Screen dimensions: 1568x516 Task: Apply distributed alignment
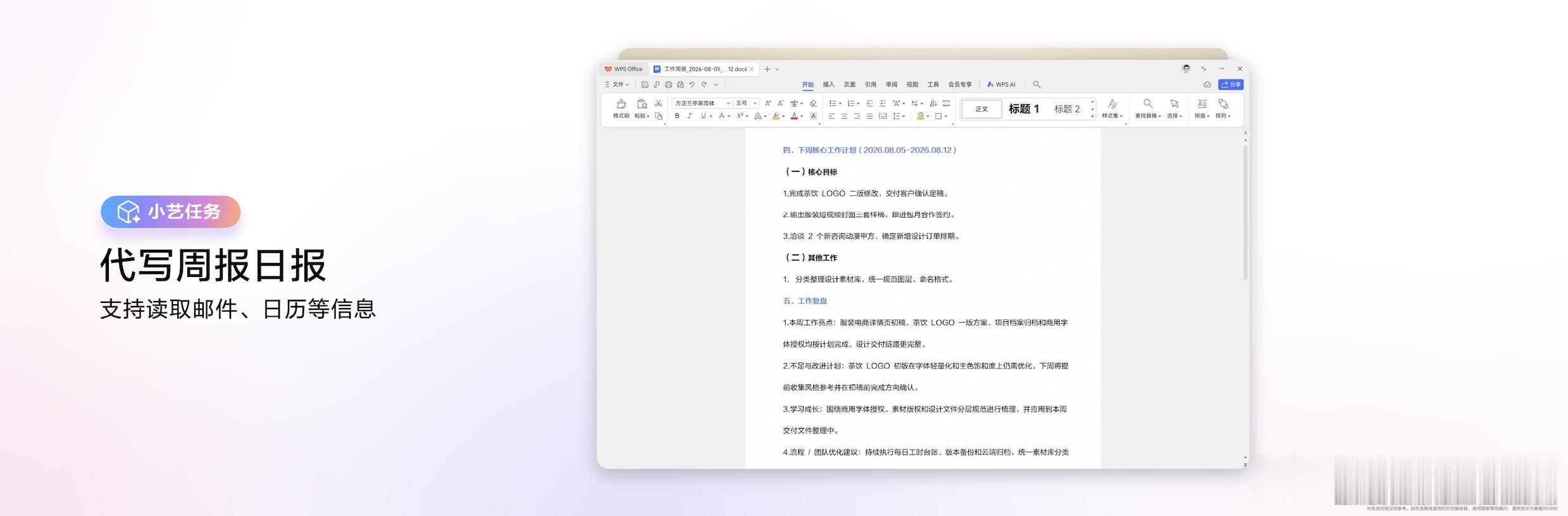(x=883, y=116)
